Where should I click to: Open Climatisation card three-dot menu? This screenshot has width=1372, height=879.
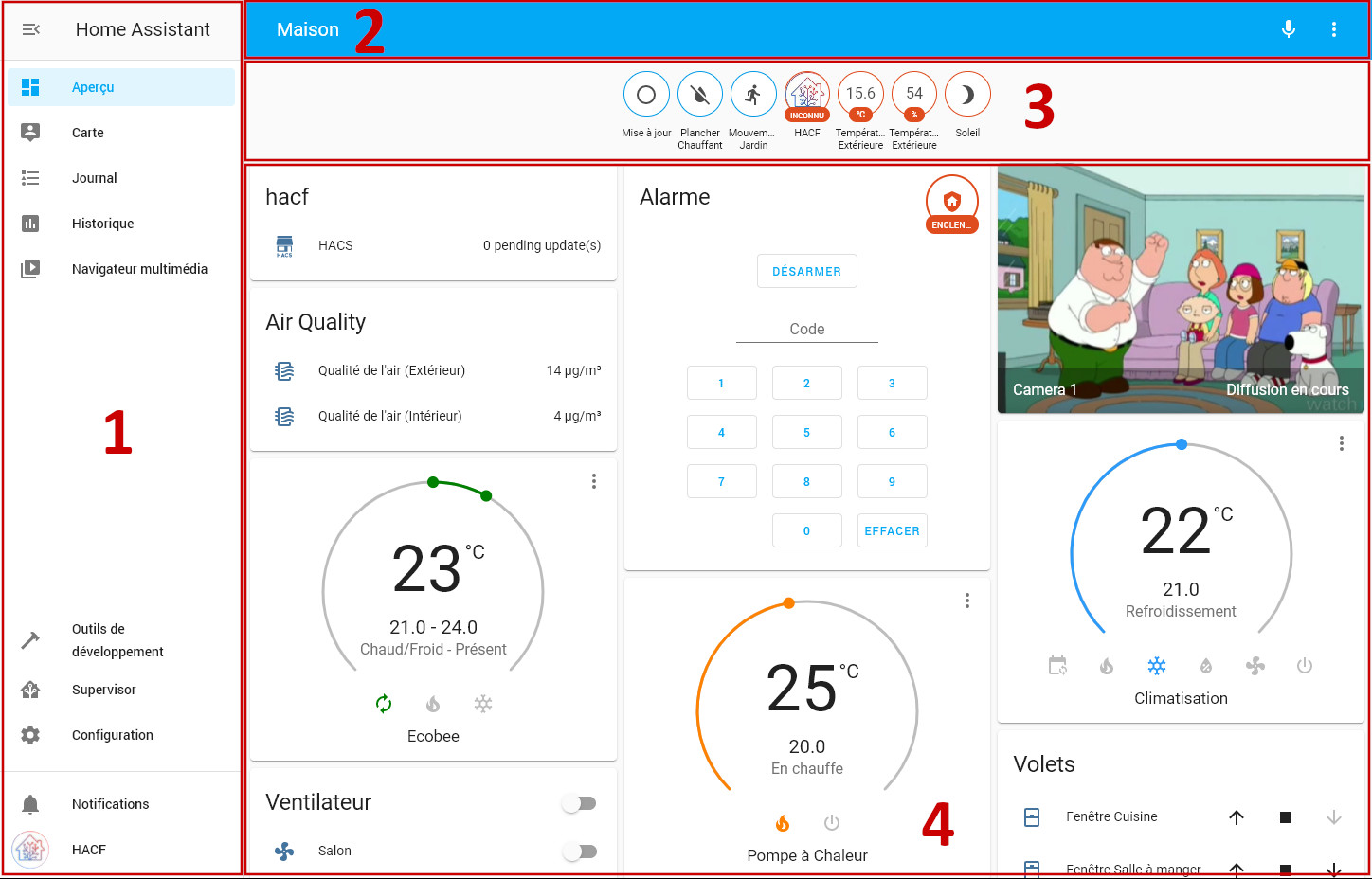point(1342,443)
